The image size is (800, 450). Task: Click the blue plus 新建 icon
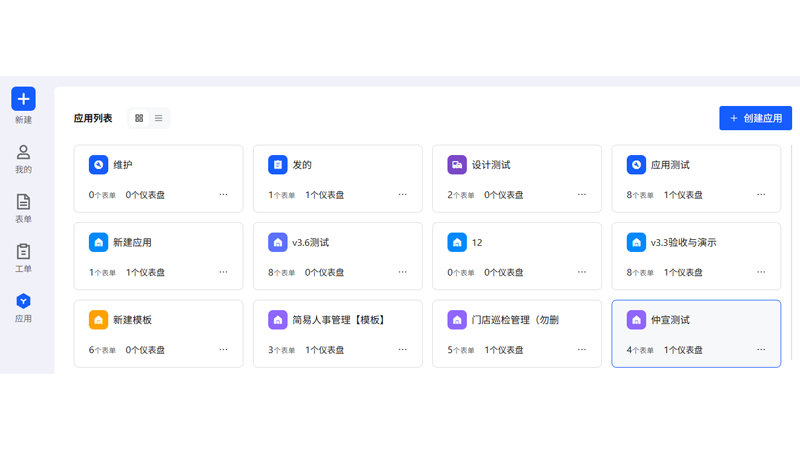[x=23, y=98]
